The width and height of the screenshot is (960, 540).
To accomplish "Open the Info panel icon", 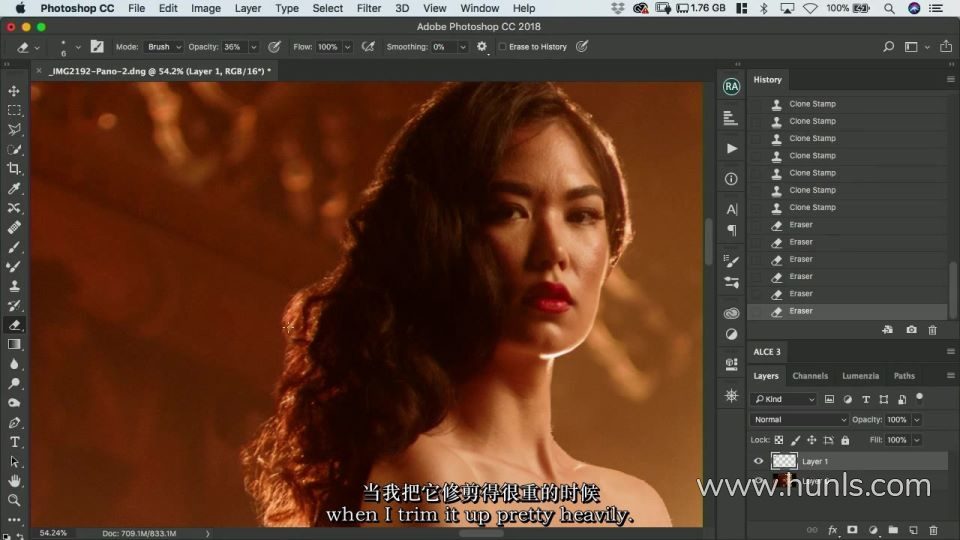I will point(731,179).
